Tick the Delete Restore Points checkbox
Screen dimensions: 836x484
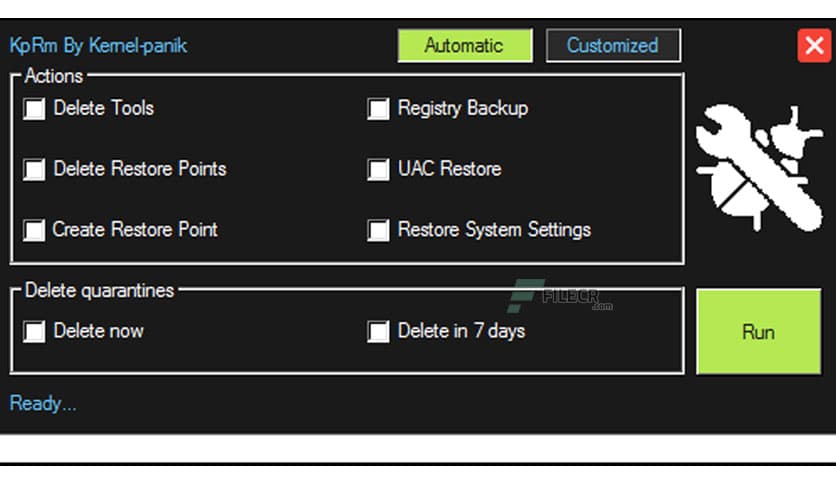35,170
